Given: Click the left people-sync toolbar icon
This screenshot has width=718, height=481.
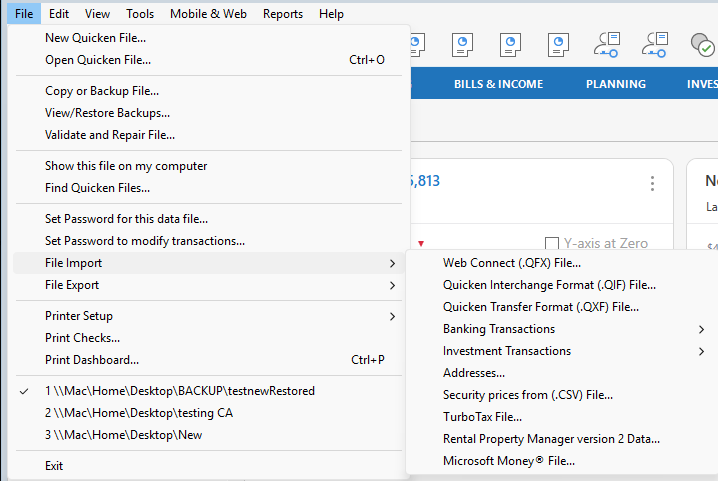Looking at the screenshot, I should 607,44.
